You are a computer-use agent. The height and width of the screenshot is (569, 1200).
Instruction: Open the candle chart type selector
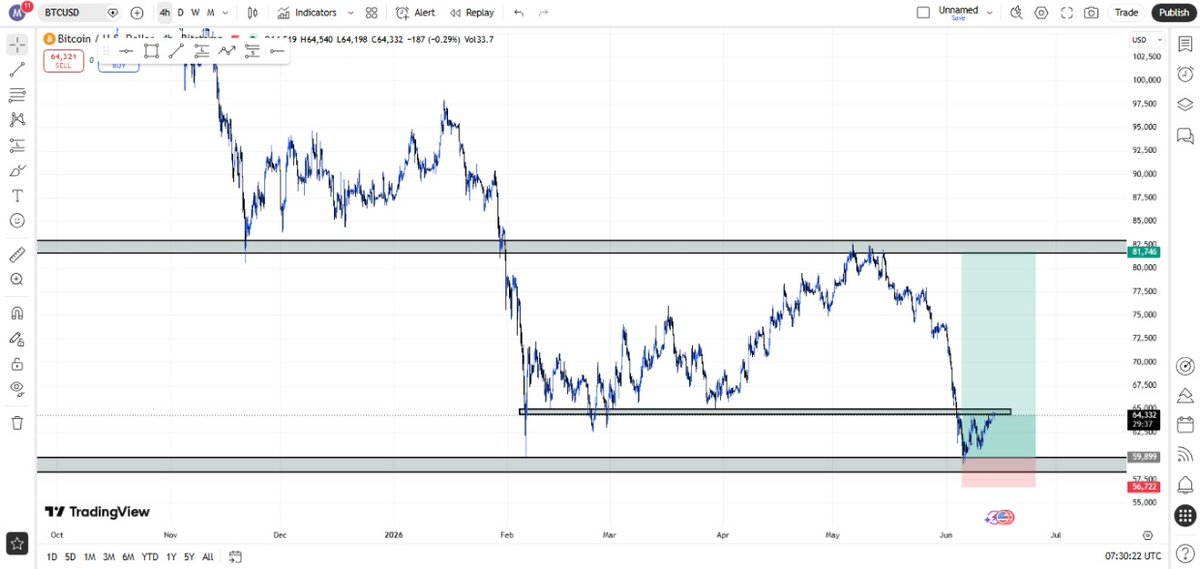253,13
